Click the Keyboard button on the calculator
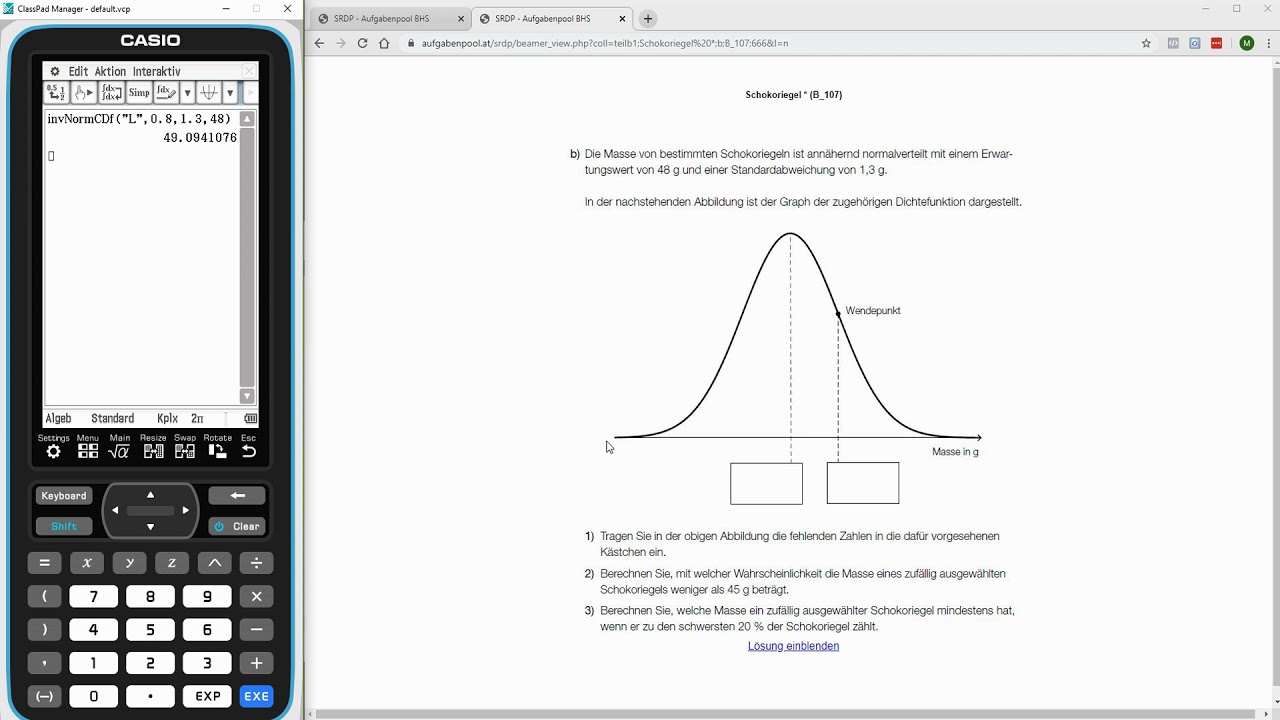1280x720 pixels. tap(64, 496)
